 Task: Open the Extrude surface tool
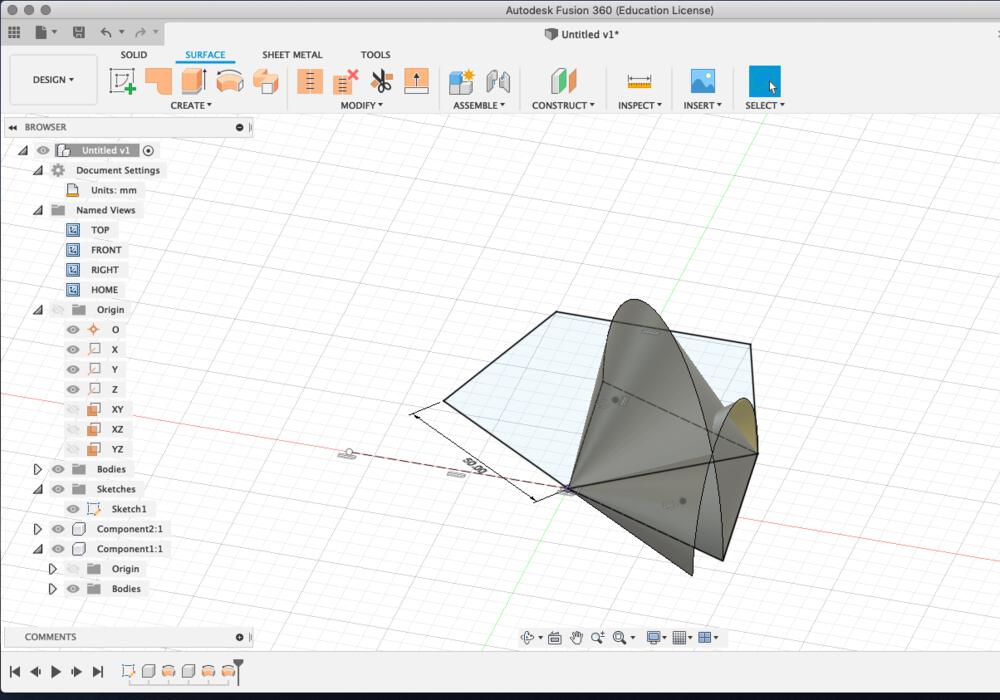coord(195,80)
